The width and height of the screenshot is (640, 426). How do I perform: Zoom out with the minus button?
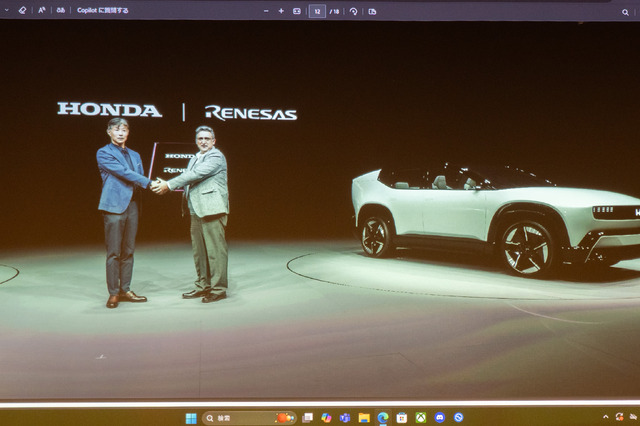(266, 11)
